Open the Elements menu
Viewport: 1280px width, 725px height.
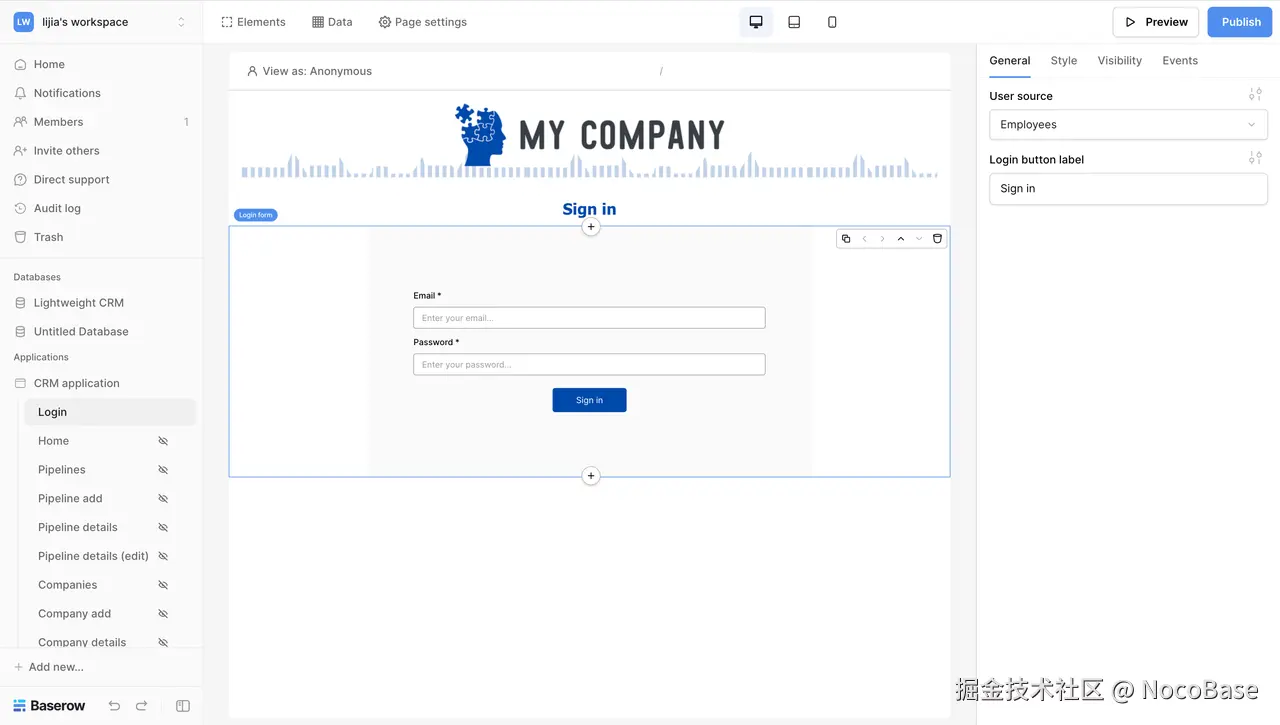tap(253, 22)
